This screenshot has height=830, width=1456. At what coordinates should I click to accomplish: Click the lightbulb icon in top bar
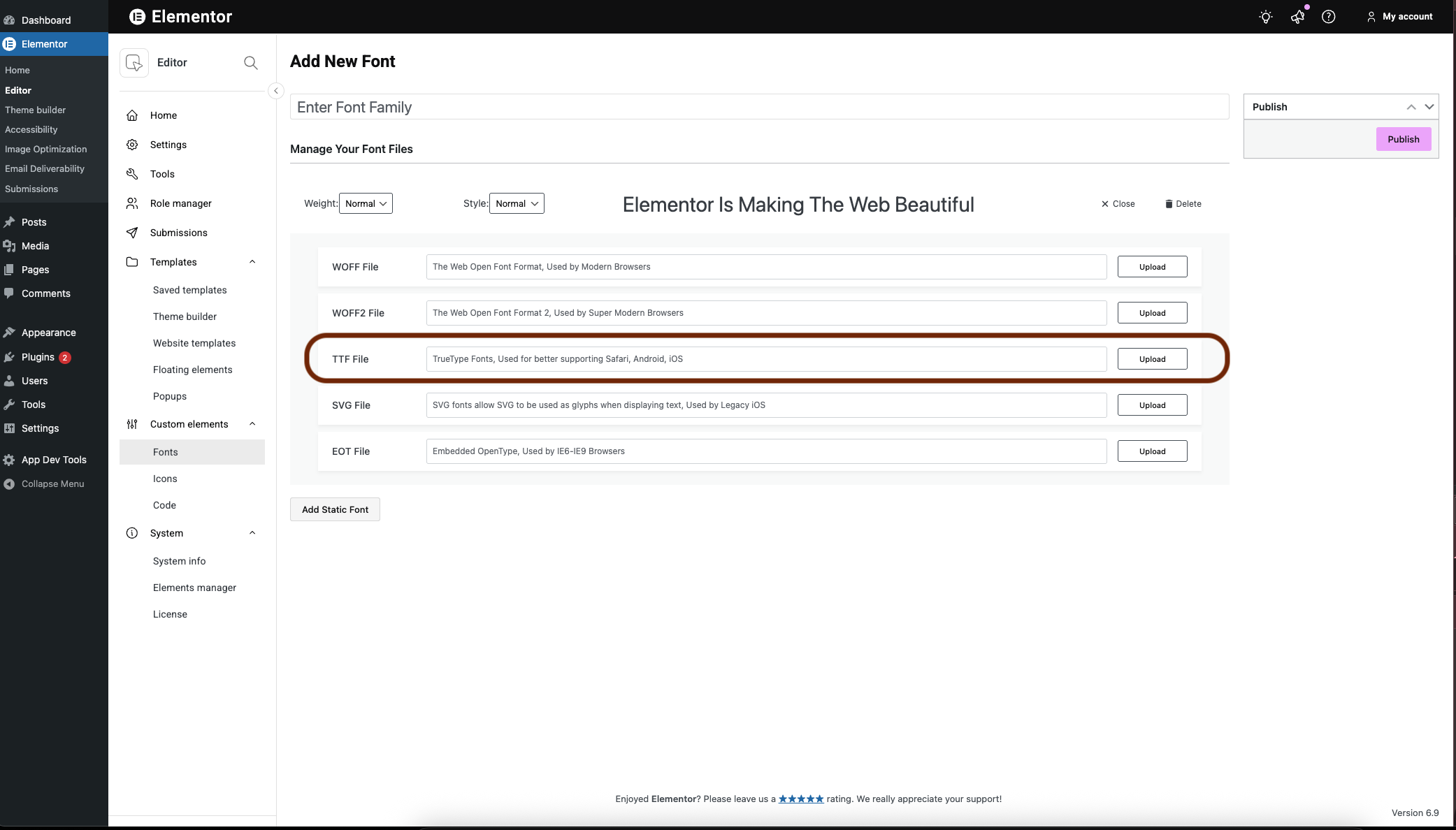1266,17
